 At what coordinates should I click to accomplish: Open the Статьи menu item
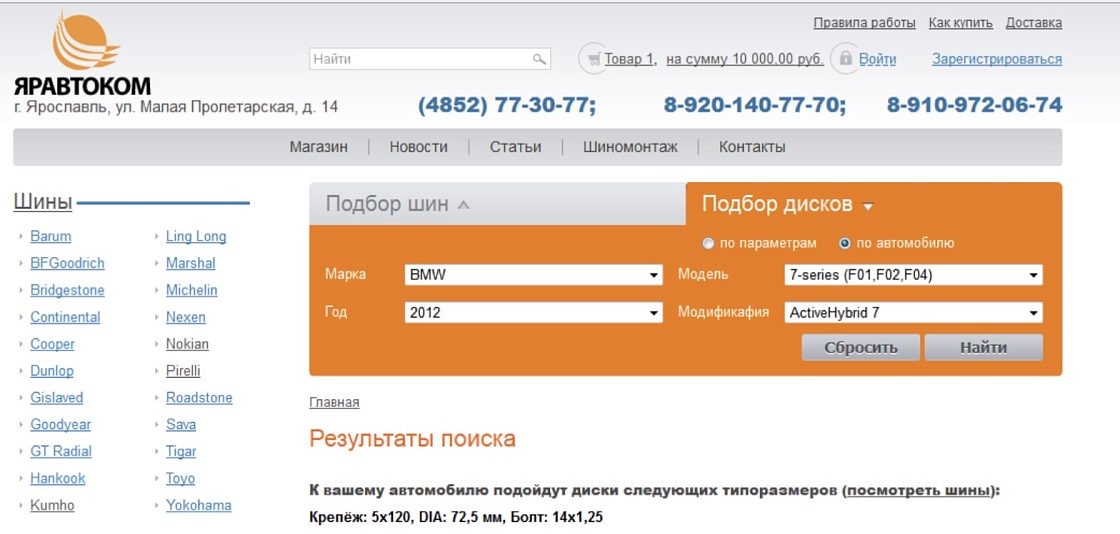(515, 147)
